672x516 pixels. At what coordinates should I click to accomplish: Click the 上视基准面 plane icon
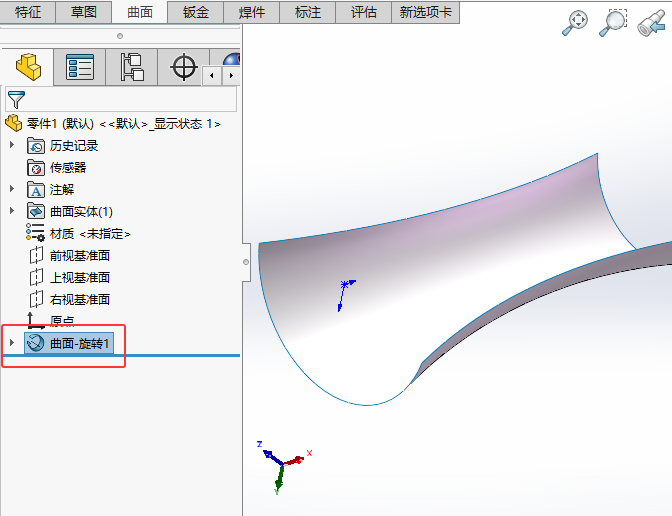[36, 277]
